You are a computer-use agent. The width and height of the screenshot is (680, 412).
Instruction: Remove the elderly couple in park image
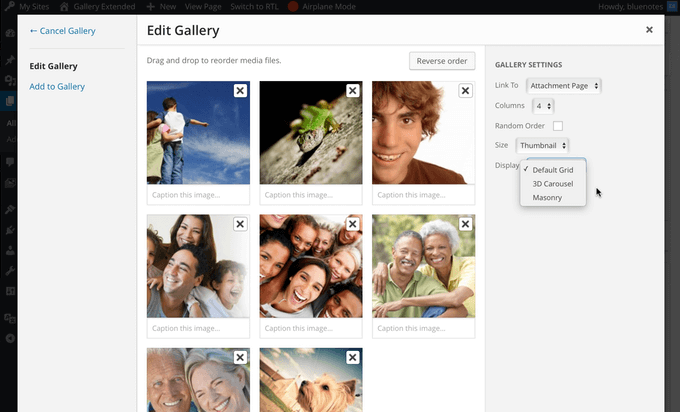[x=465, y=224]
